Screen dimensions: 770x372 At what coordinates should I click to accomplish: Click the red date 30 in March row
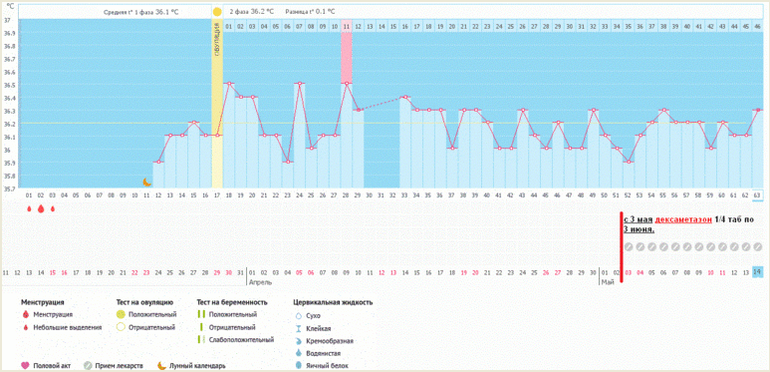229,272
